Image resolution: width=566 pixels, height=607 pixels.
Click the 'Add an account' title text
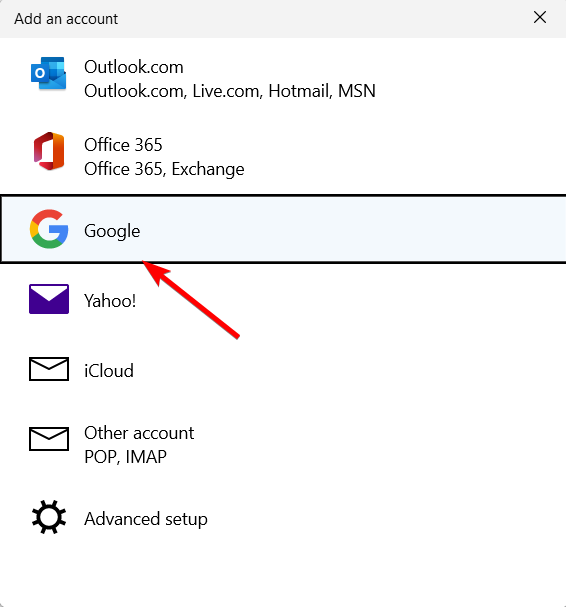66,19
